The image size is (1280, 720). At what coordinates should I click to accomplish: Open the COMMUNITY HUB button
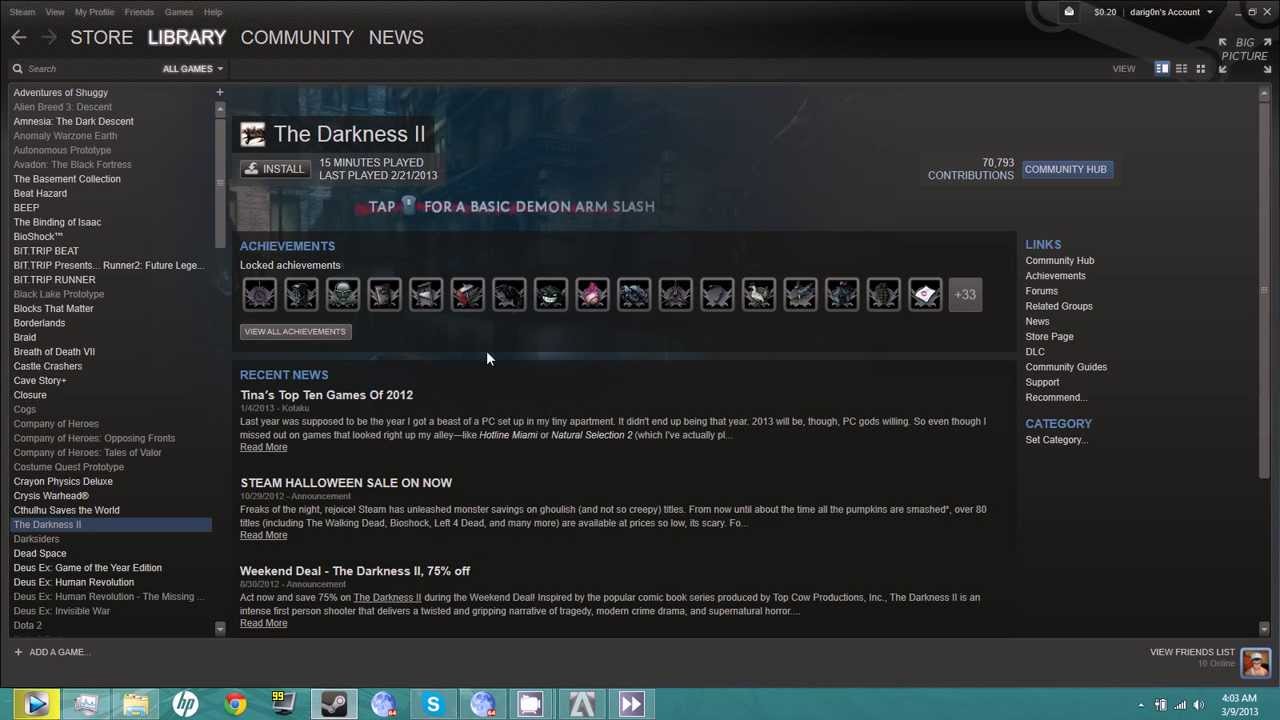click(1065, 169)
